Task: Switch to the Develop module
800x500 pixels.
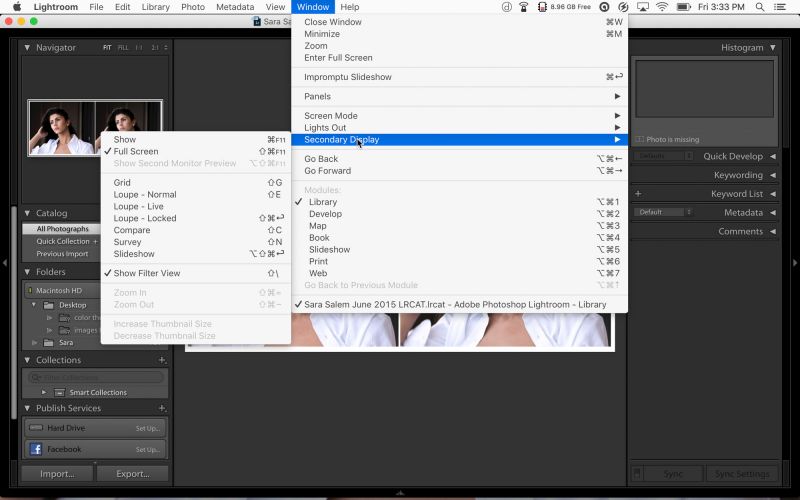Action: click(x=459, y=214)
